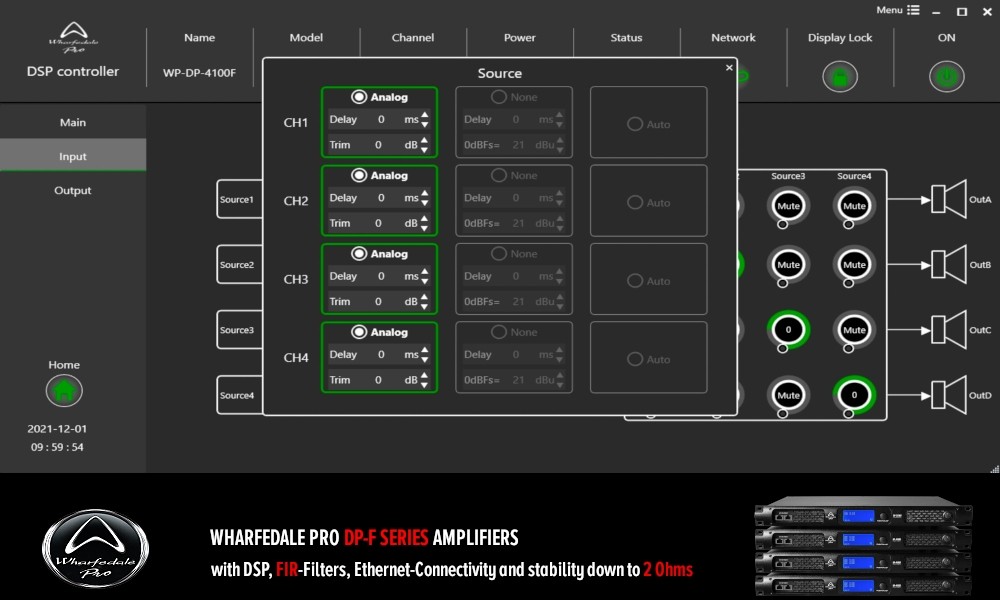Toggle Source4 Mute knob for OutC

[854, 330]
